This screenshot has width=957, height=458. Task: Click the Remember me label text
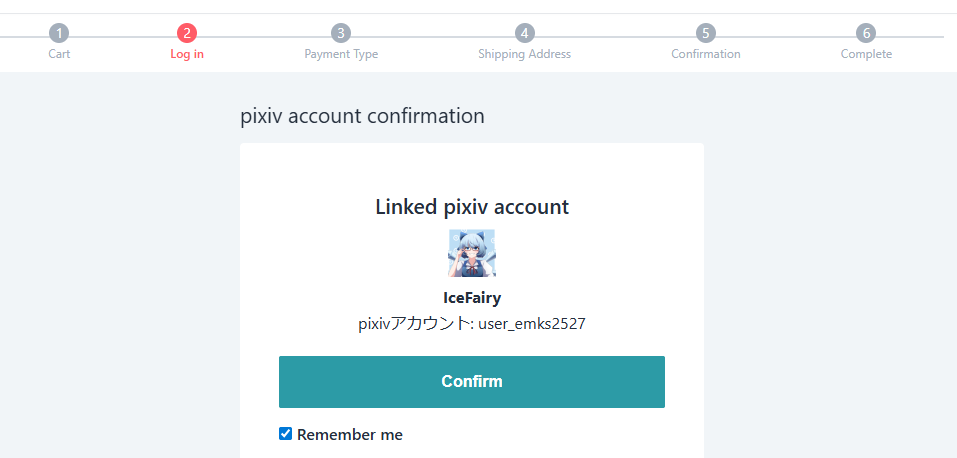(350, 435)
